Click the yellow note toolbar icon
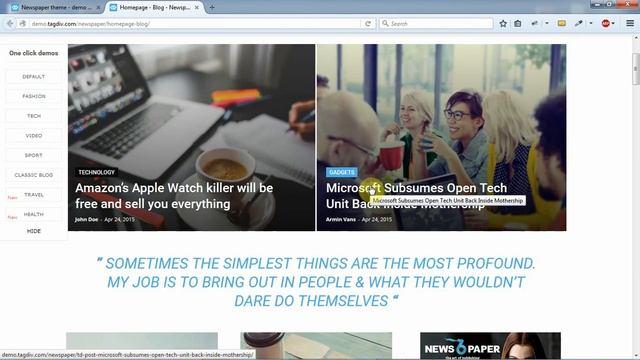The height and width of the screenshot is (360, 640). (x=562, y=24)
